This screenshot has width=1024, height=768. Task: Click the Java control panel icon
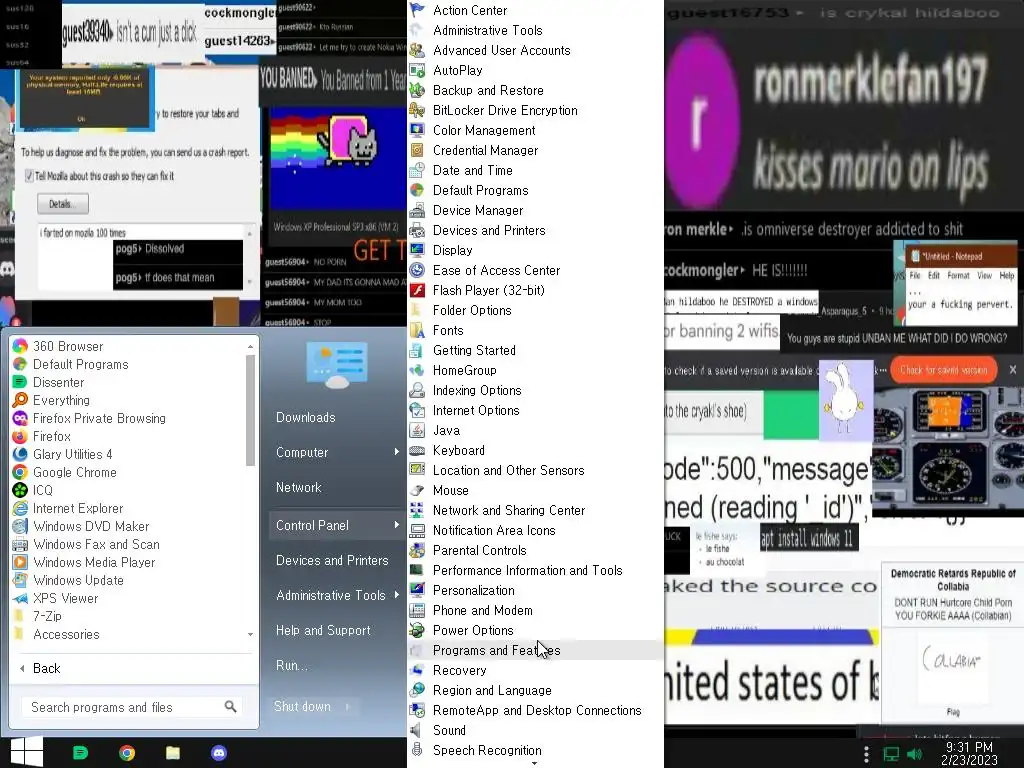pyautogui.click(x=417, y=430)
